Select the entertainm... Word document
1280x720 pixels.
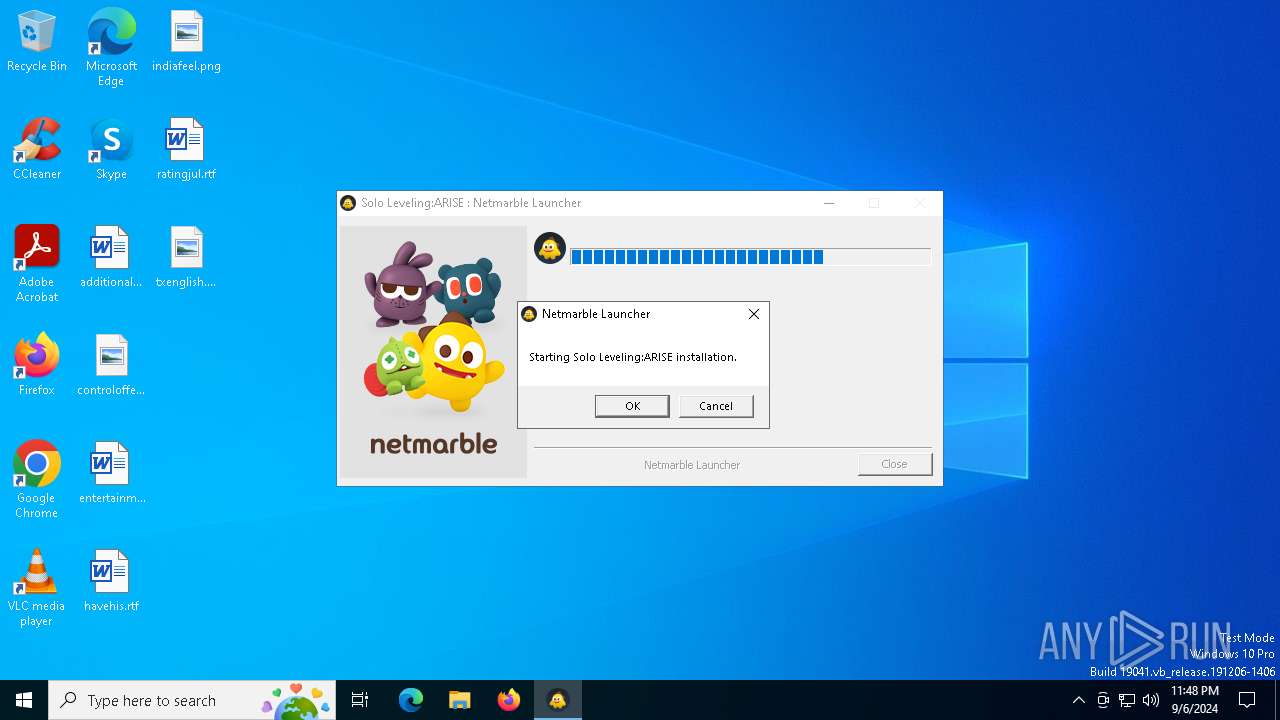pyautogui.click(x=111, y=474)
